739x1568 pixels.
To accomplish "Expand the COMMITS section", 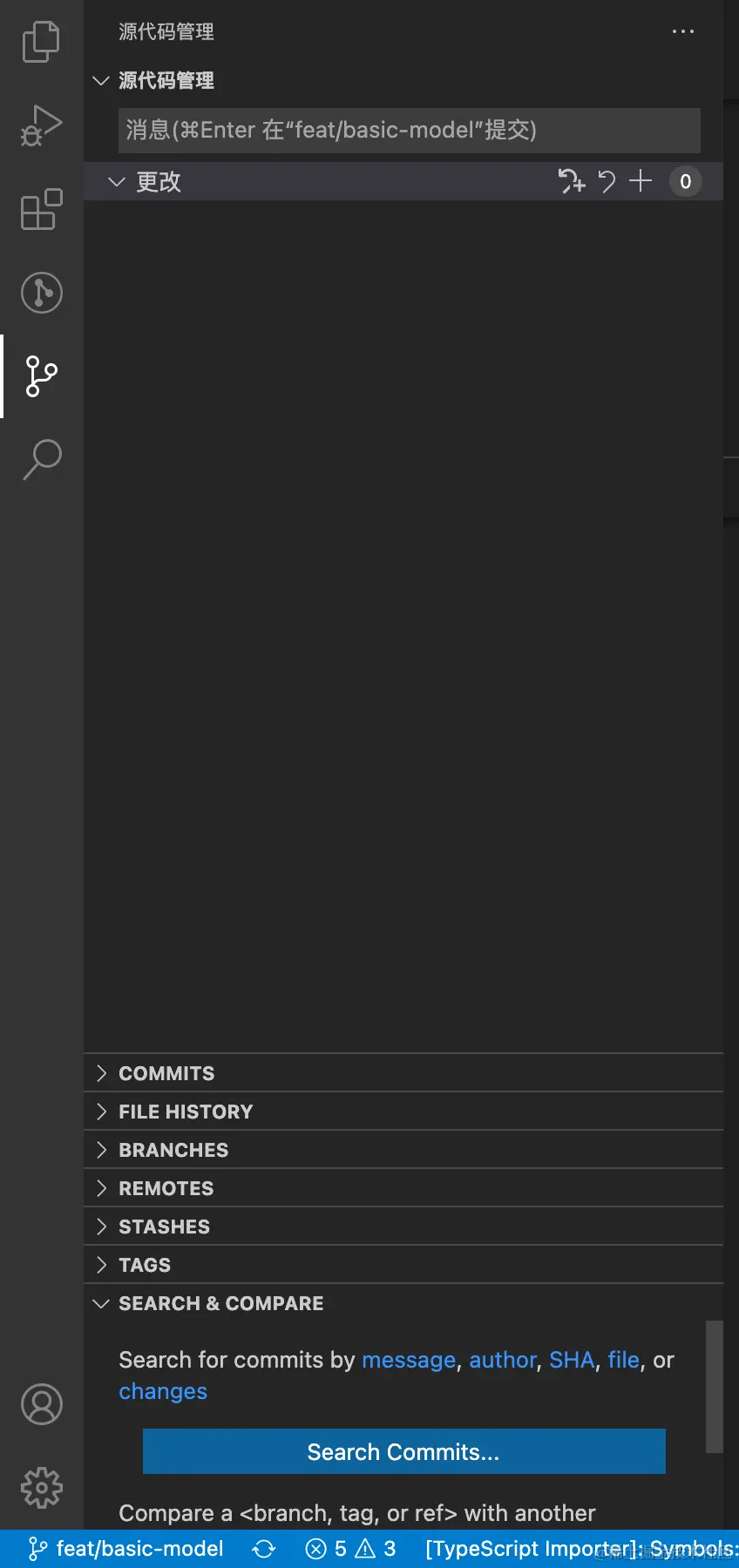I will (x=166, y=1073).
